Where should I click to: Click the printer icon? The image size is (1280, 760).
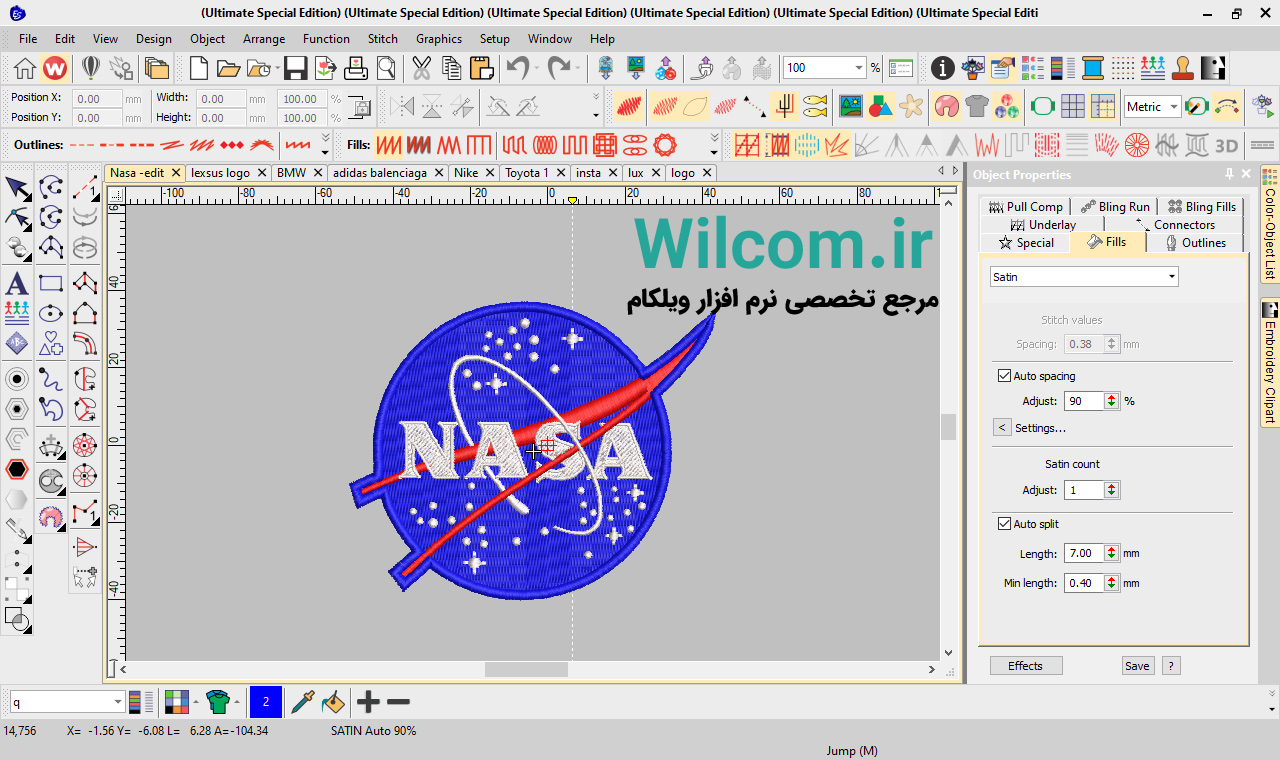pyautogui.click(x=356, y=68)
